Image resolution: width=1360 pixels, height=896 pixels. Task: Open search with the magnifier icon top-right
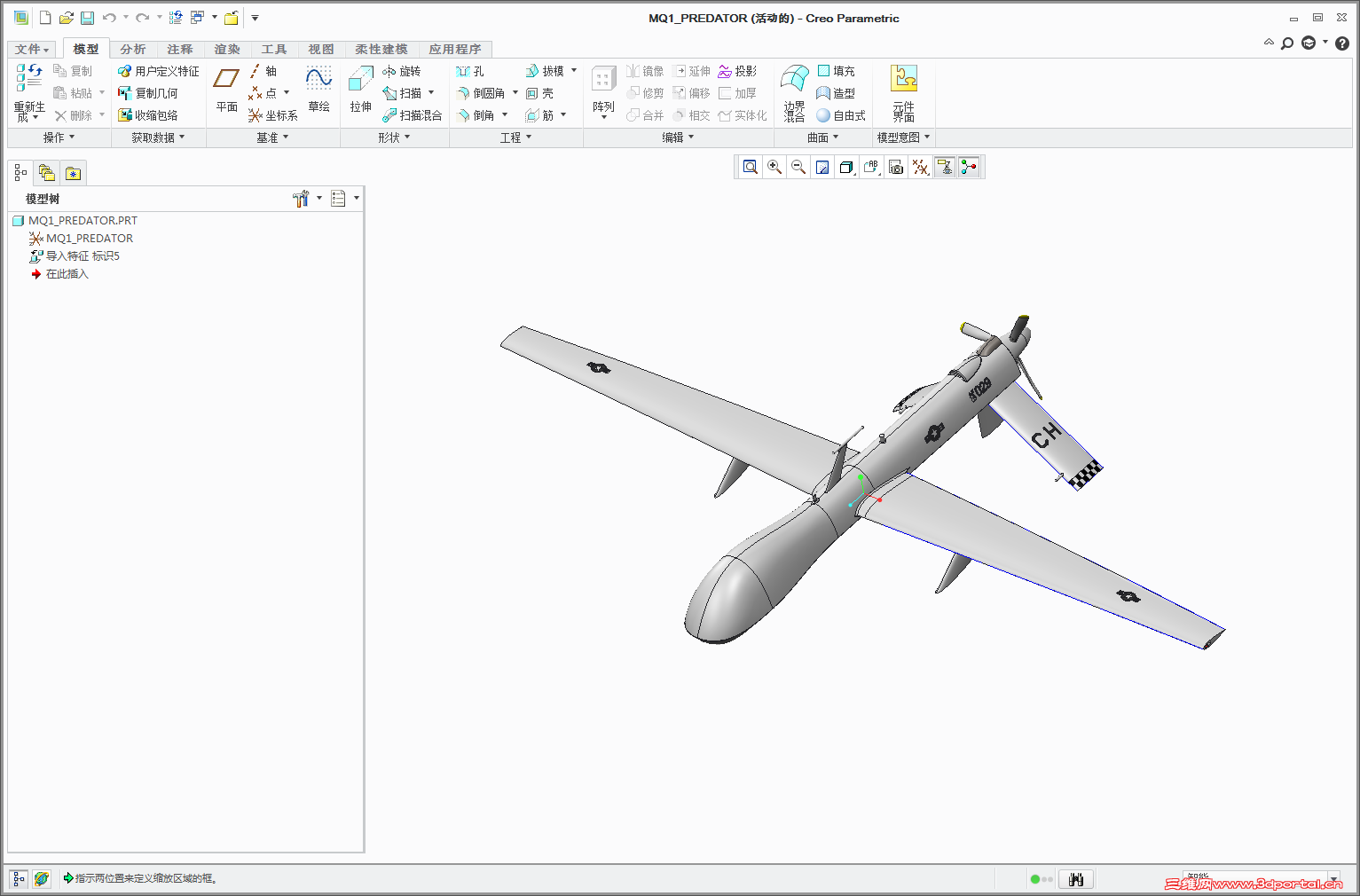[x=1287, y=43]
